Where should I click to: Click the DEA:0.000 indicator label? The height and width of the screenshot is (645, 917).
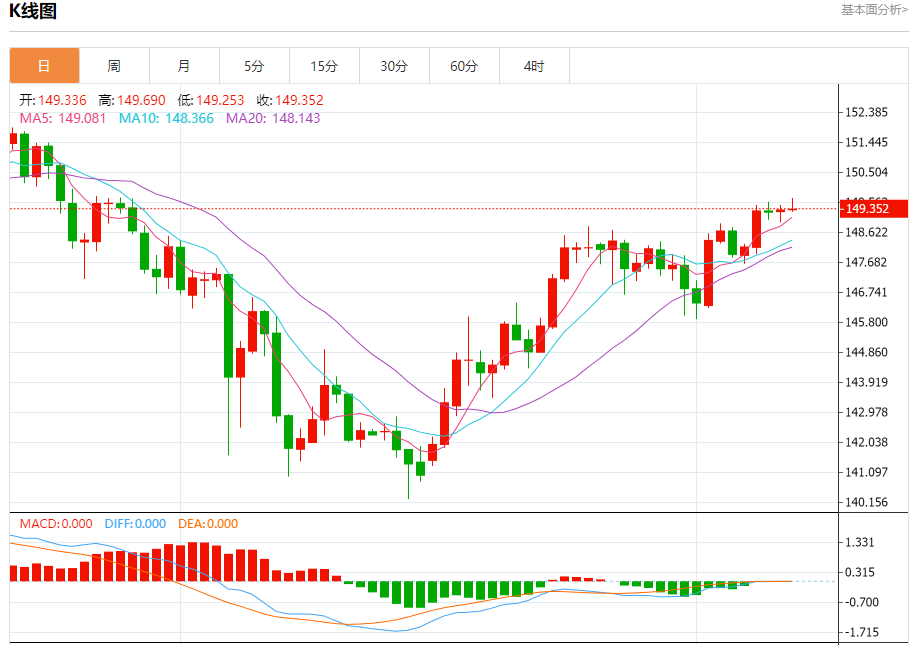pyautogui.click(x=208, y=524)
